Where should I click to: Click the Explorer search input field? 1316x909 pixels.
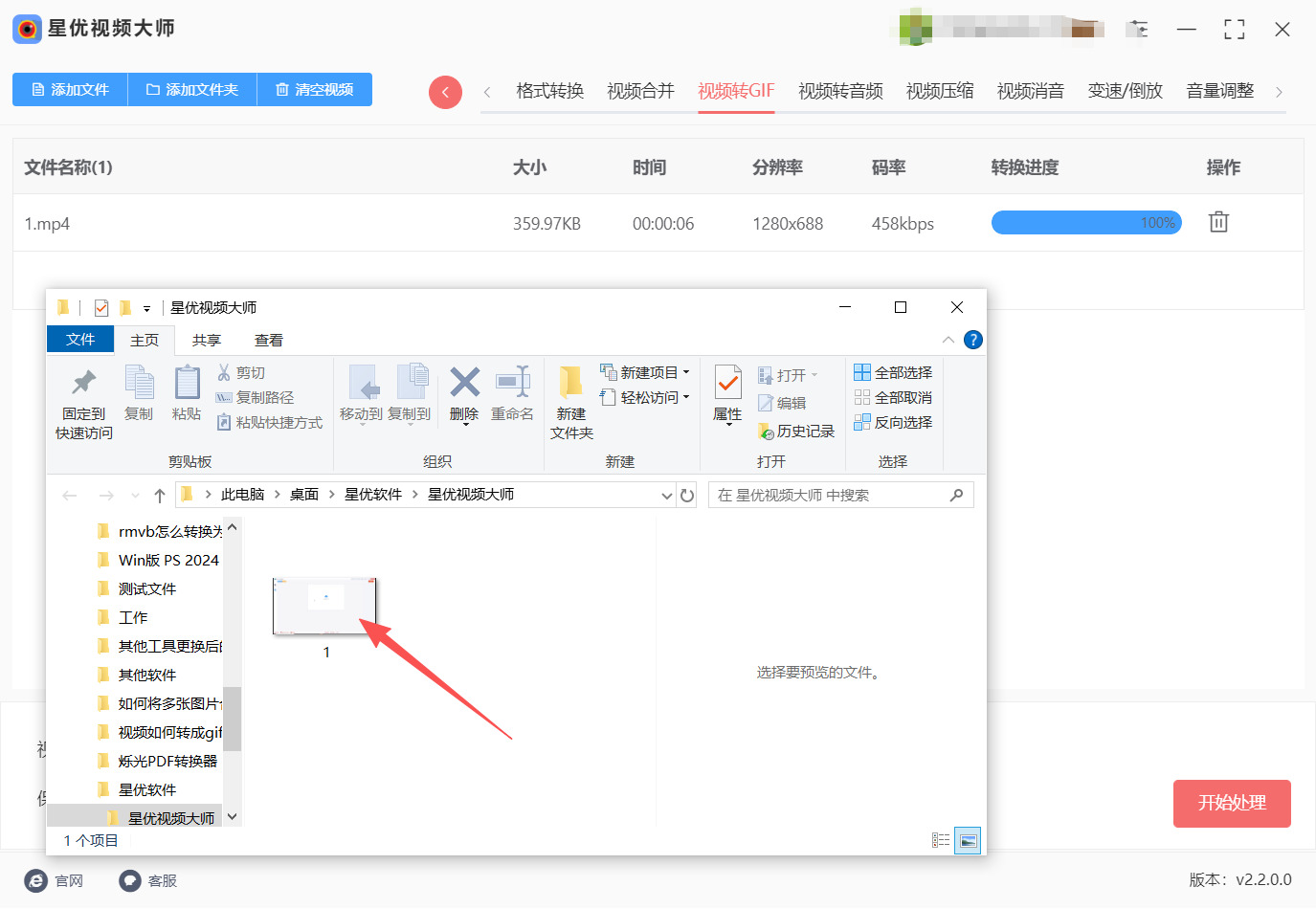coord(841,495)
